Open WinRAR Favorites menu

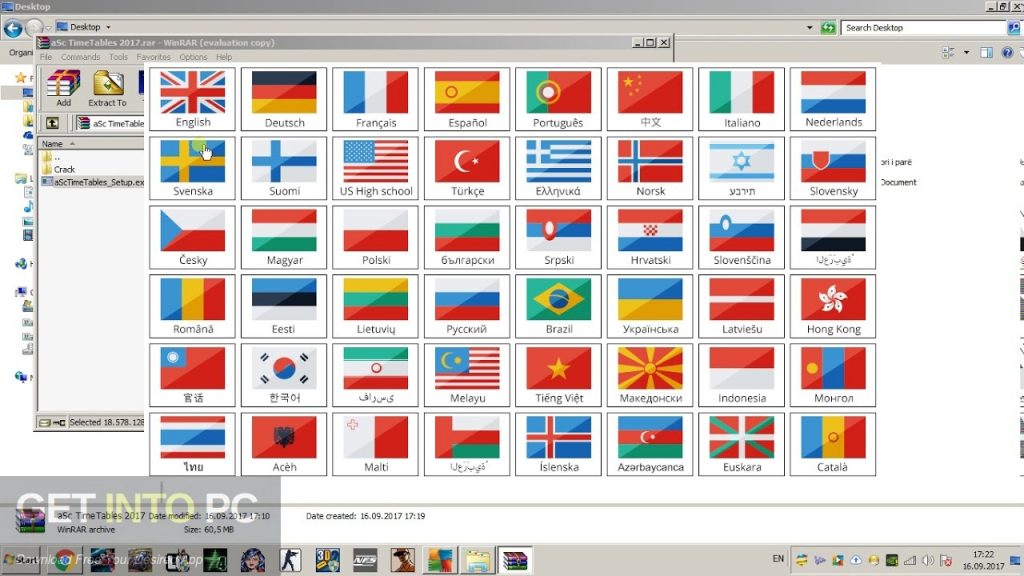153,57
